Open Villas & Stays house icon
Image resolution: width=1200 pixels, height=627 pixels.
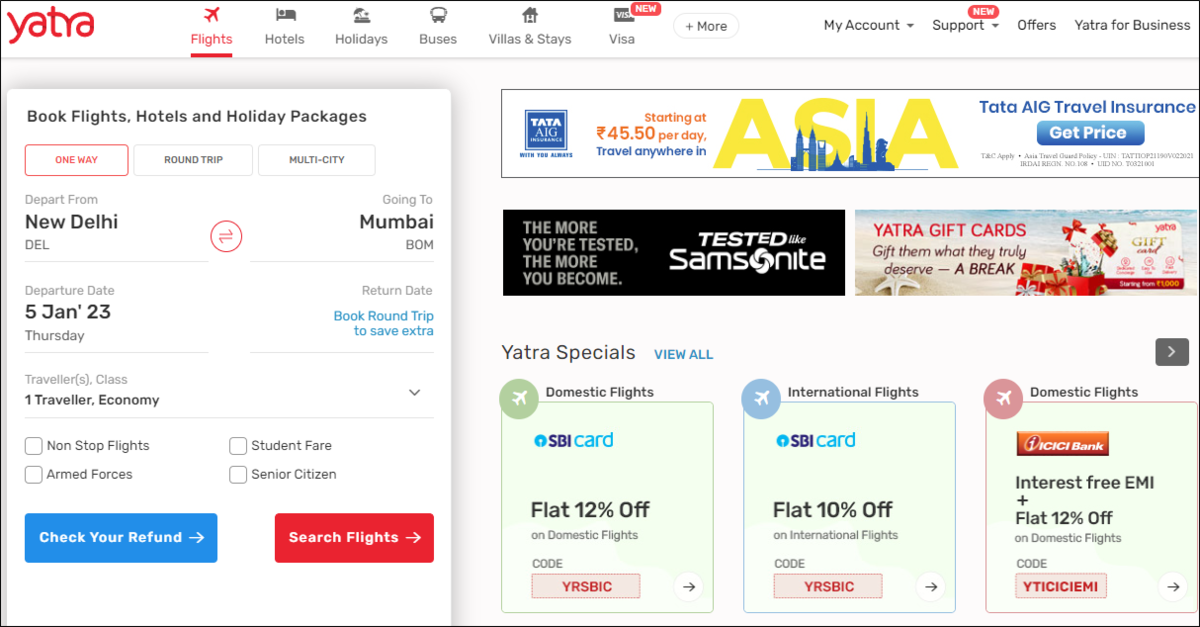[530, 15]
